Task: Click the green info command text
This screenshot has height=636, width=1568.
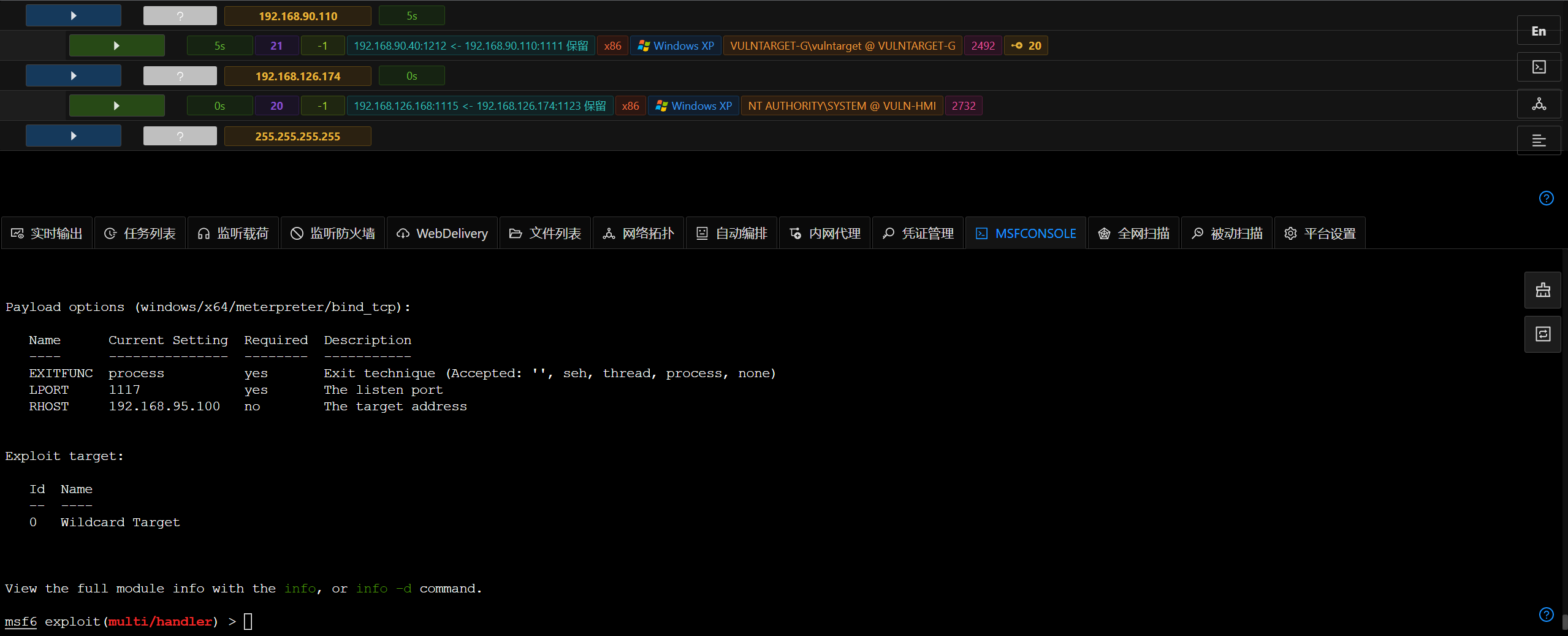Action: tap(300, 589)
